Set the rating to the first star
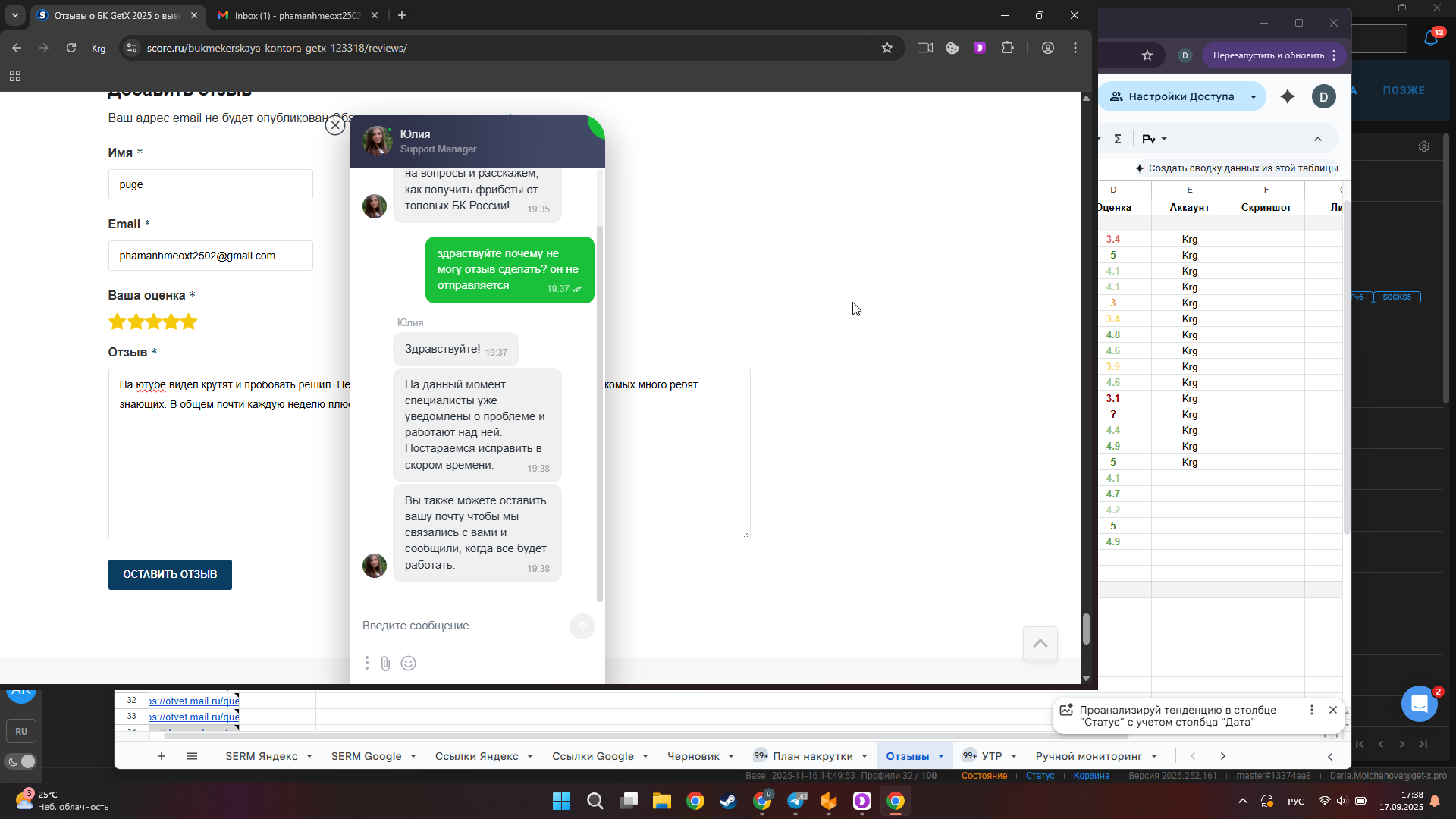Image resolution: width=1456 pixels, height=819 pixels. [x=118, y=322]
